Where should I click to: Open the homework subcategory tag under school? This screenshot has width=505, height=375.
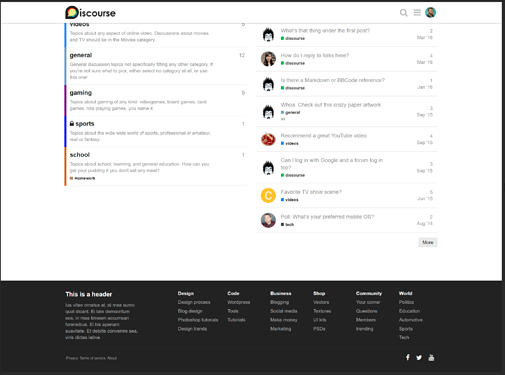[83, 178]
